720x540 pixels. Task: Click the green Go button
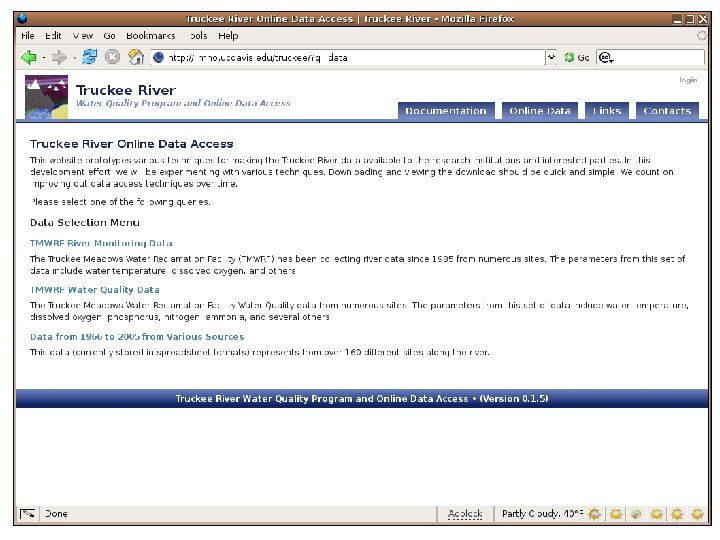click(576, 57)
